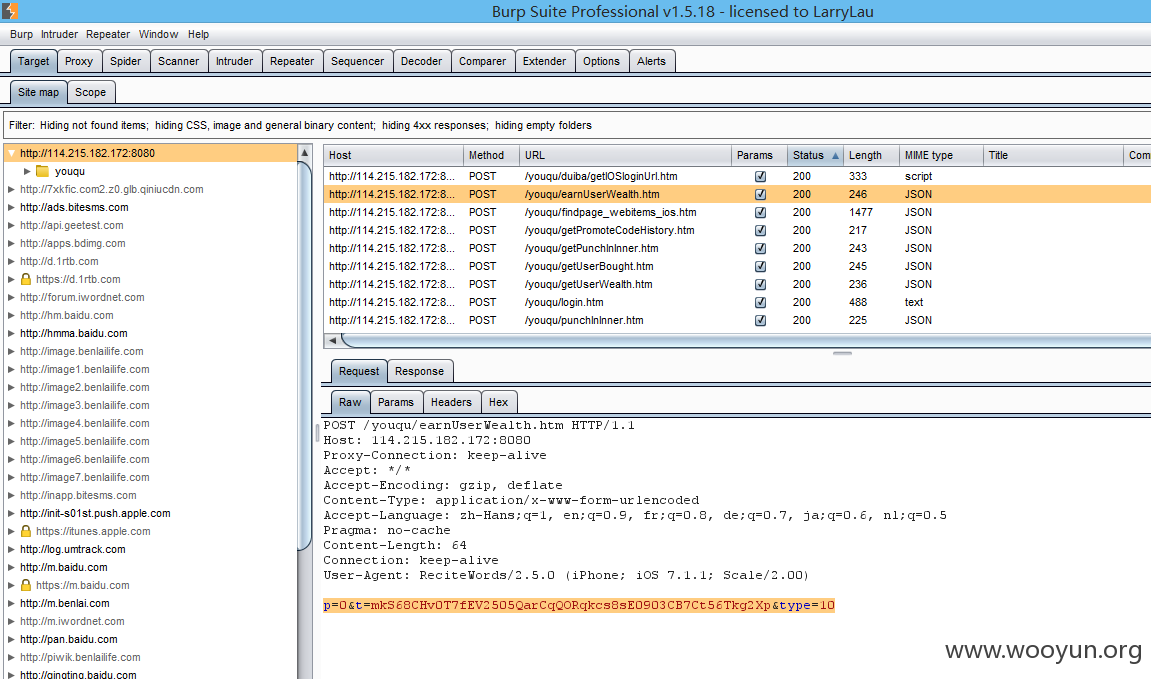This screenshot has height=679, width=1151.
Task: Click the table horizontal scrollbar left arrow
Action: (333, 340)
